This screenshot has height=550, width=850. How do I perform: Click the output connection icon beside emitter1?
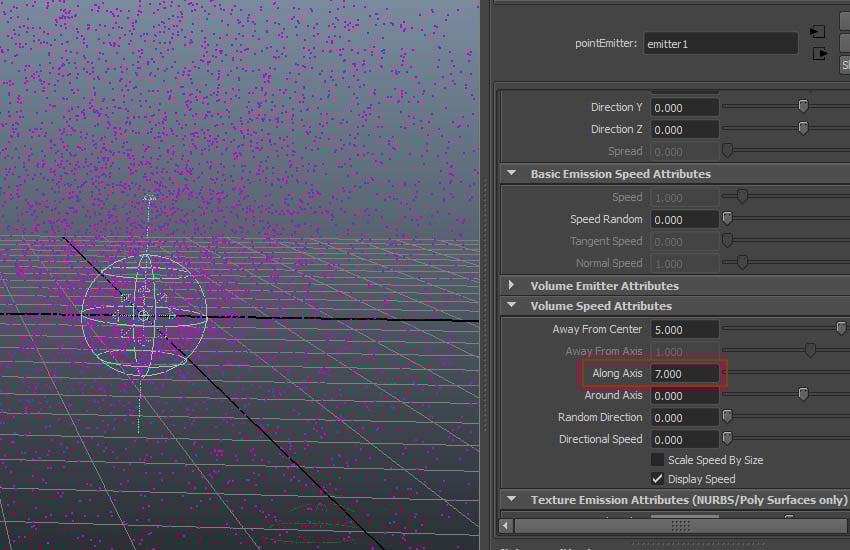(x=821, y=53)
